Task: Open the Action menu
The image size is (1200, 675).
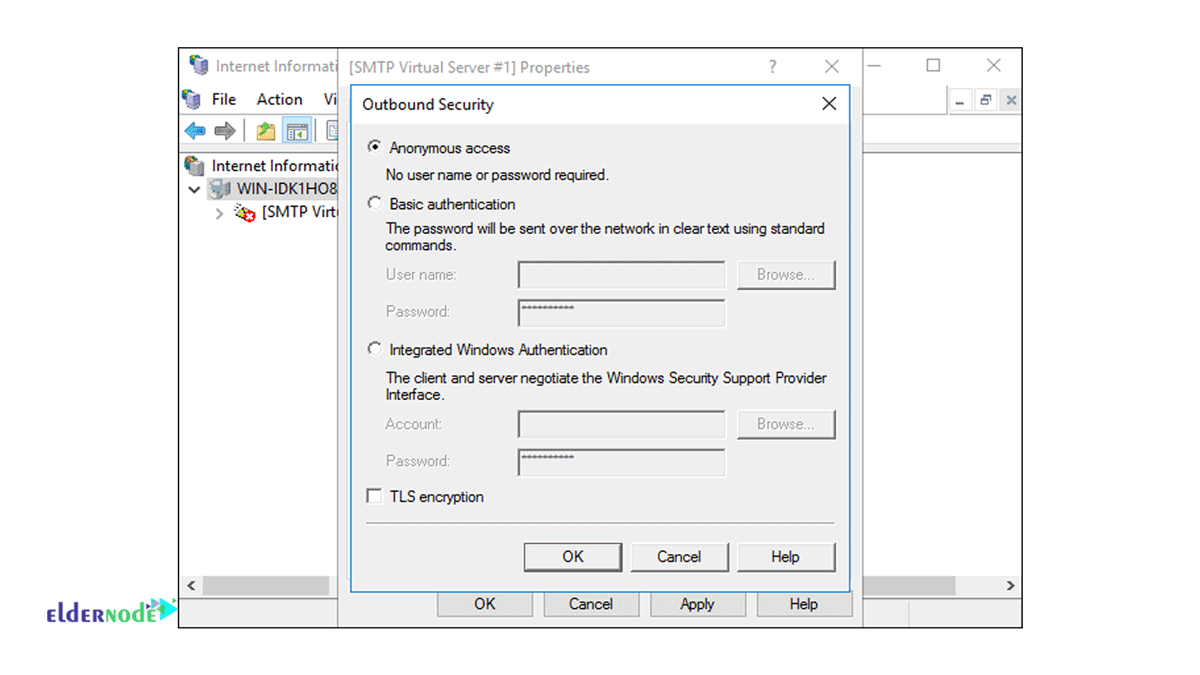Action: click(x=279, y=99)
